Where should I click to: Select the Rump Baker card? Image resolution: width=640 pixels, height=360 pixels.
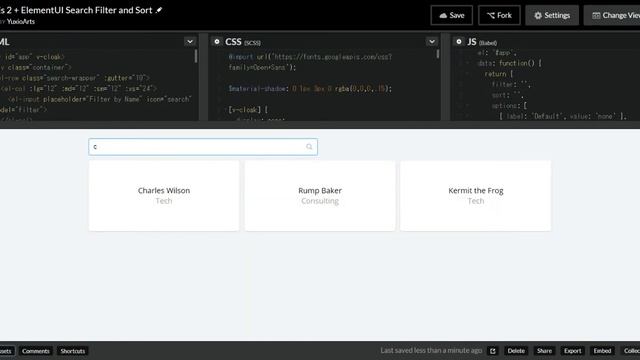[320, 196]
